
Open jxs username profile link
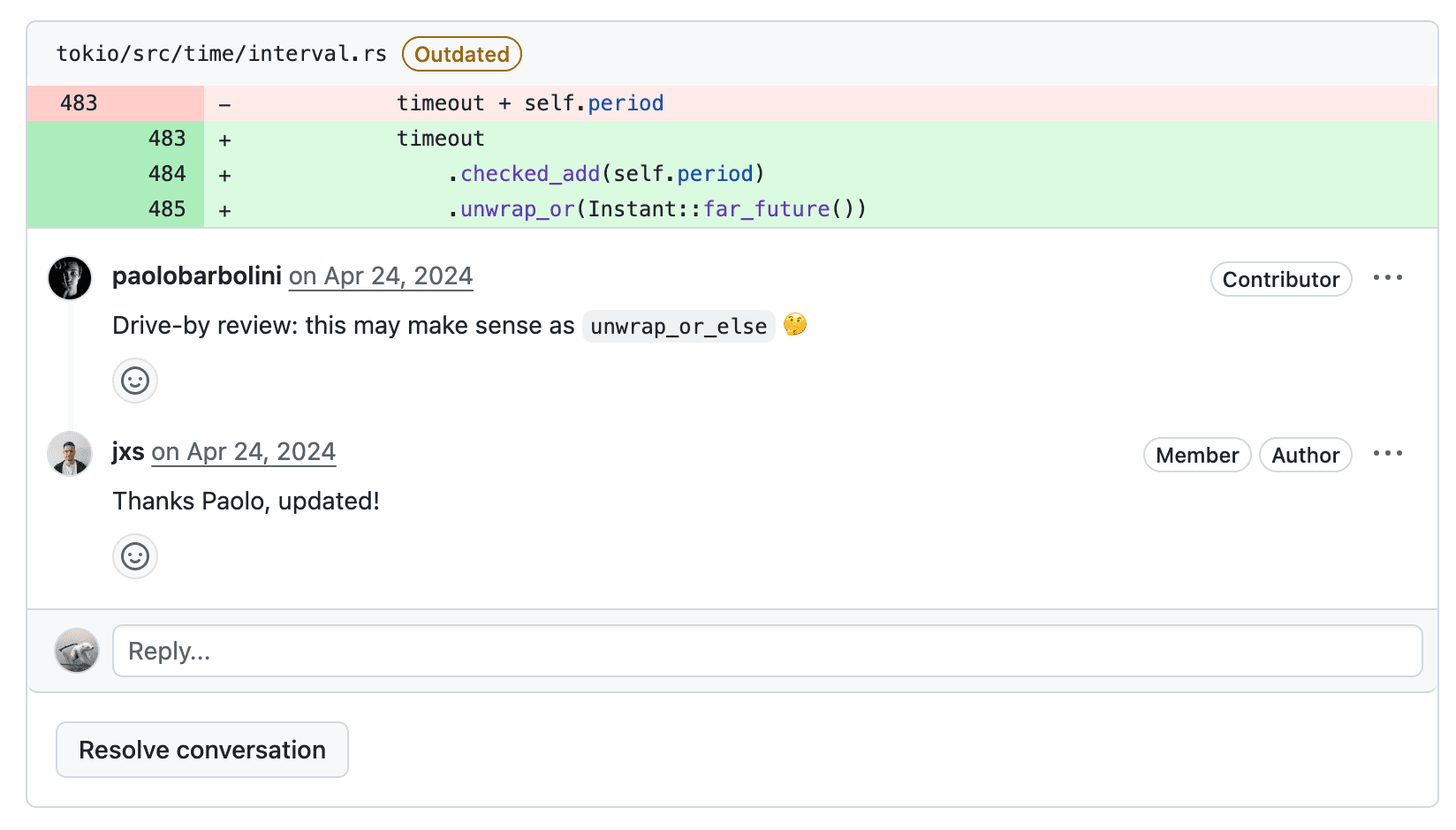tap(128, 452)
